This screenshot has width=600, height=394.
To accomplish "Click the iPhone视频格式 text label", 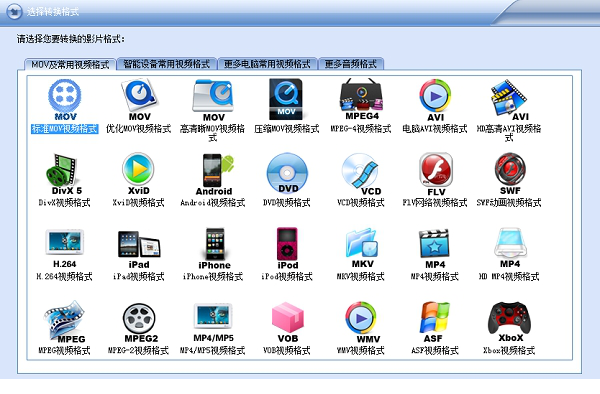I will (x=213, y=277).
